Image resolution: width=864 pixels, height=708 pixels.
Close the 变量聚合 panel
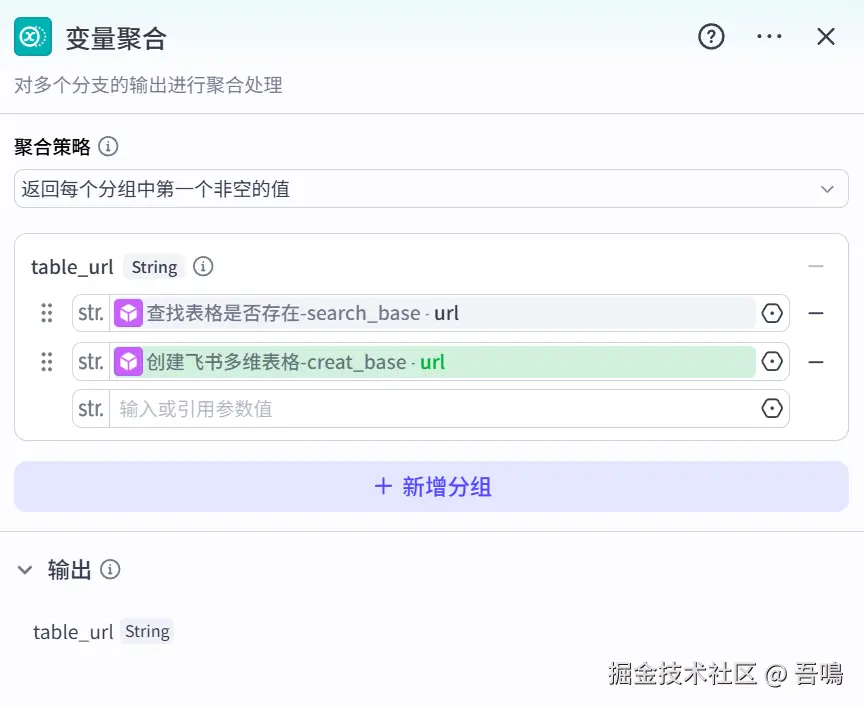[x=825, y=37]
